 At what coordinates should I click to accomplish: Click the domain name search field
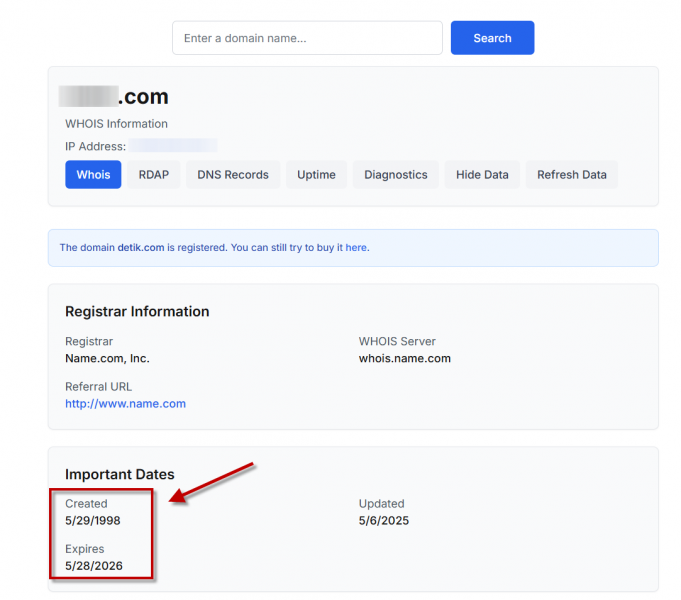307,38
